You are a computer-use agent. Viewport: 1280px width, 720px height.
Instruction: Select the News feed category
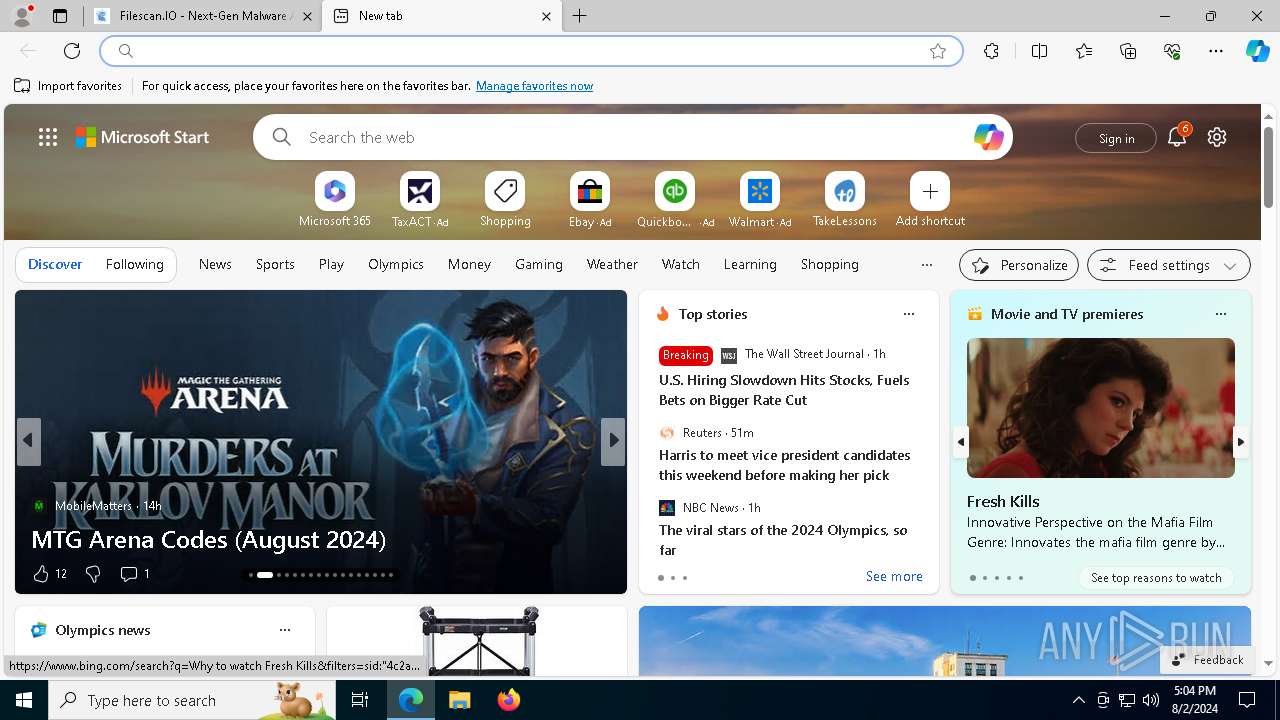tap(215, 264)
